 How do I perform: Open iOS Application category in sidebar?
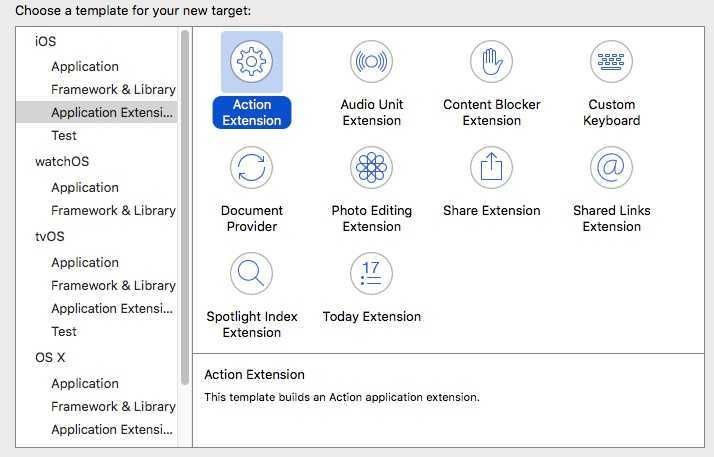tap(85, 66)
